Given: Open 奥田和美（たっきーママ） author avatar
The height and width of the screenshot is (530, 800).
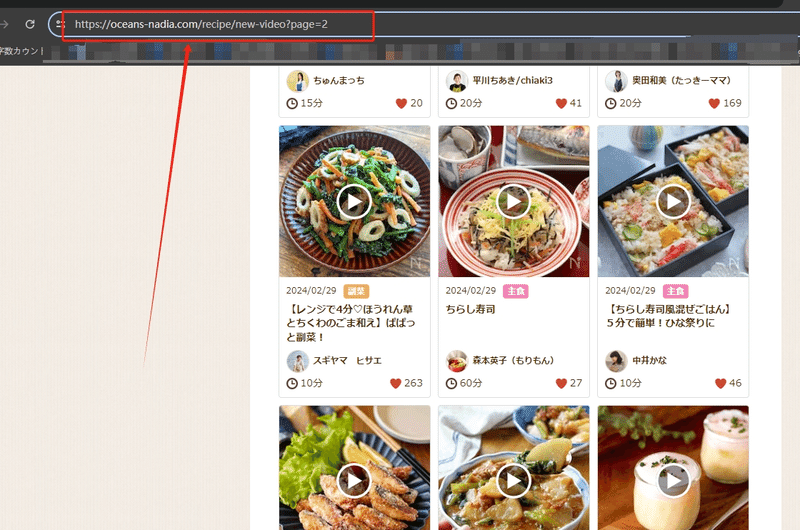Looking at the screenshot, I should (616, 81).
